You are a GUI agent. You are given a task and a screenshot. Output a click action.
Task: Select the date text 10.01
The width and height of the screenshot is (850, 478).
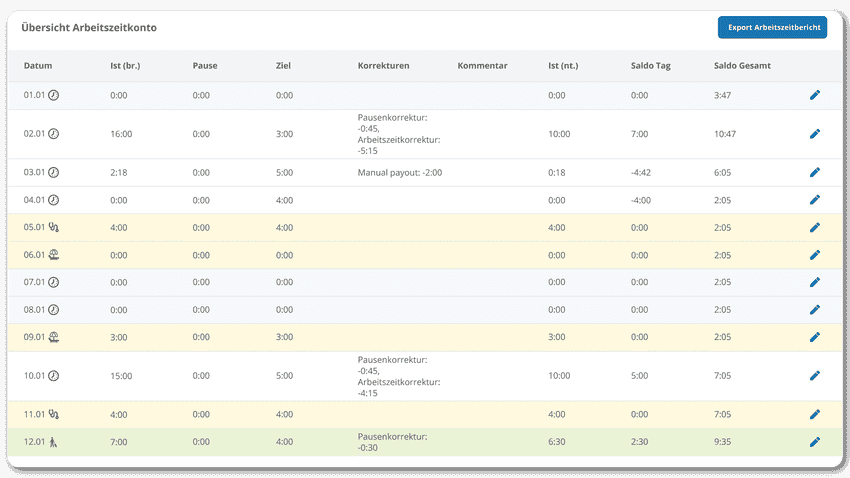click(x=34, y=376)
